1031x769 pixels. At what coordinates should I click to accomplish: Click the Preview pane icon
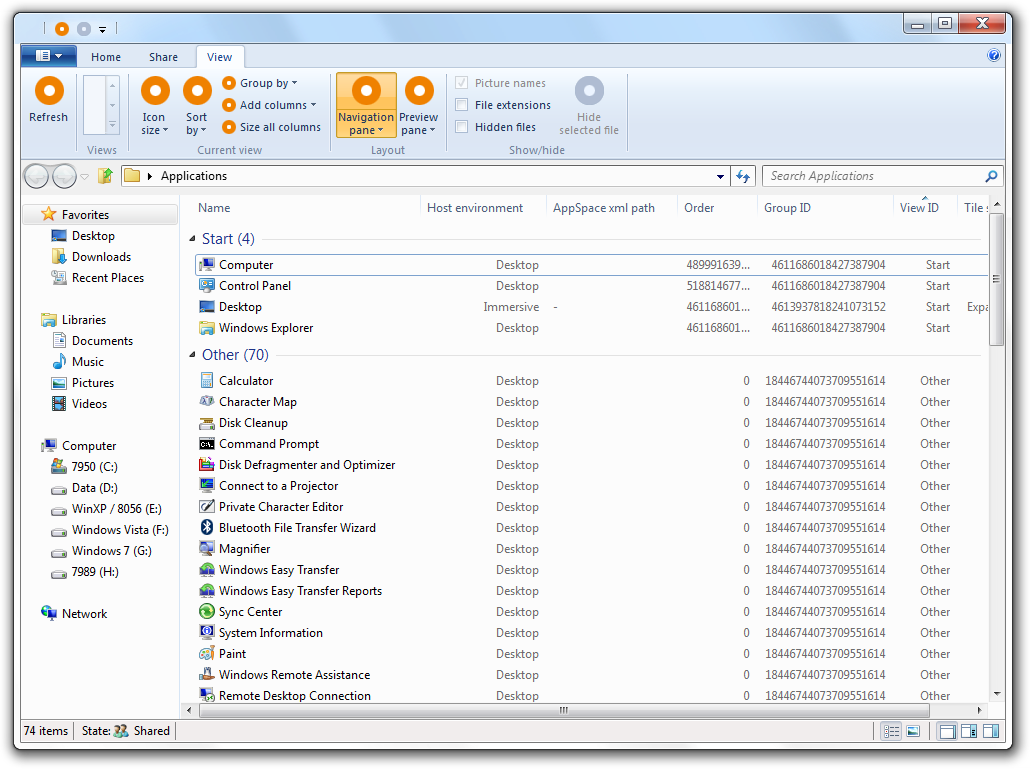(x=419, y=92)
